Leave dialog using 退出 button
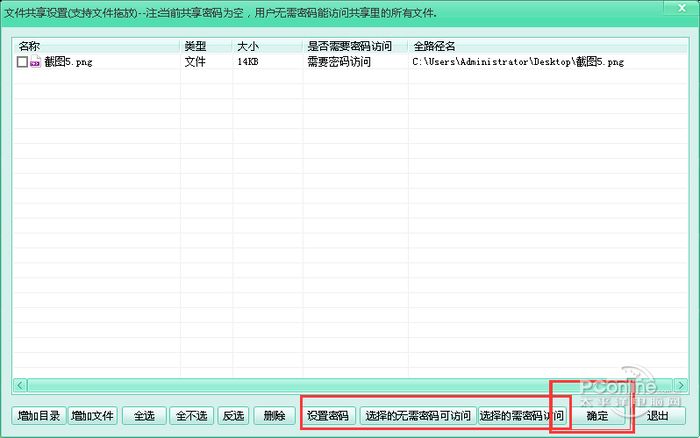 657,416
